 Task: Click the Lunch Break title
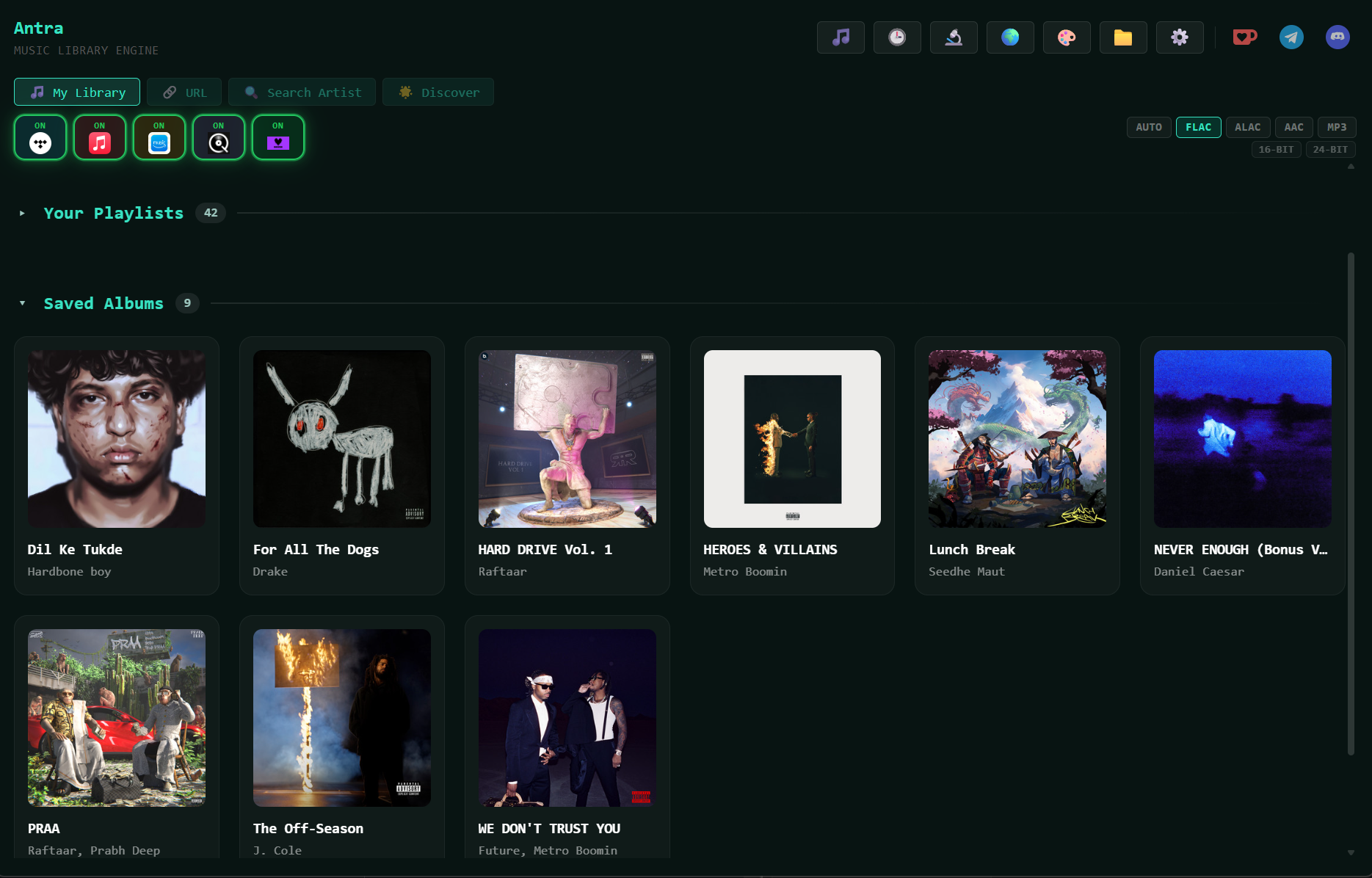click(972, 550)
